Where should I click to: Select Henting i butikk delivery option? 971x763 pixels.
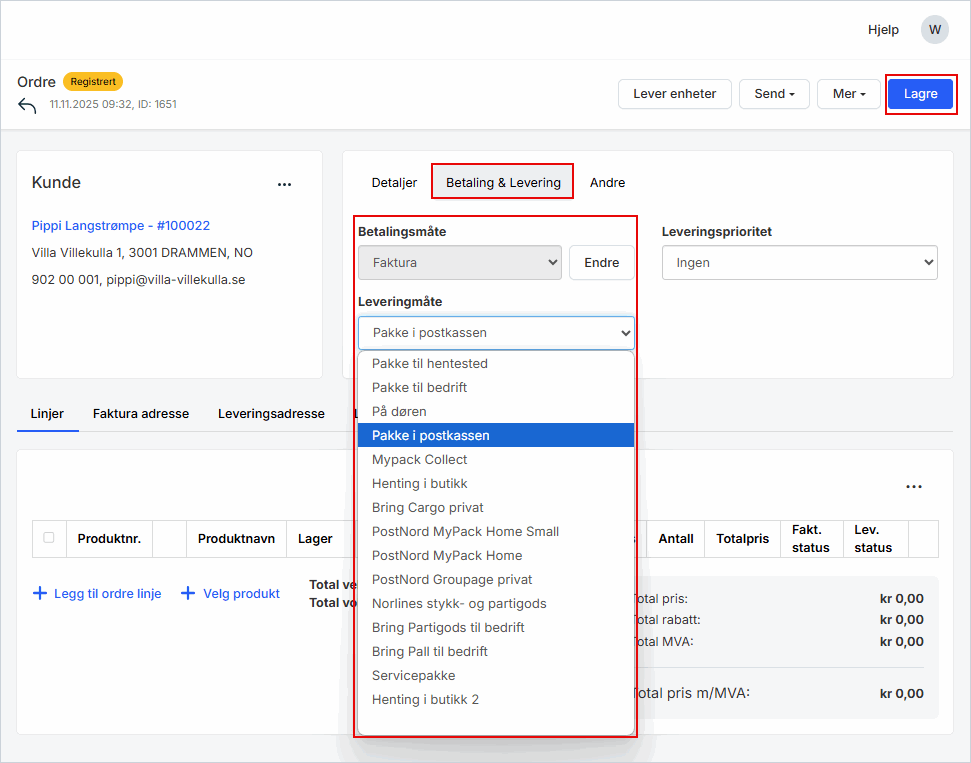[x=419, y=483]
